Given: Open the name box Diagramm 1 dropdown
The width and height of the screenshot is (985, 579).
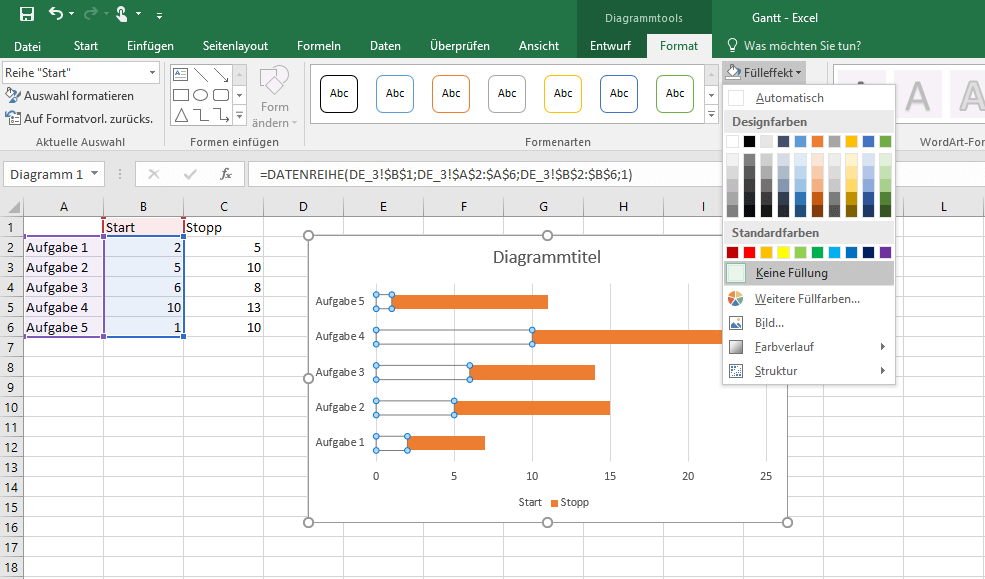Looking at the screenshot, I should 94,174.
